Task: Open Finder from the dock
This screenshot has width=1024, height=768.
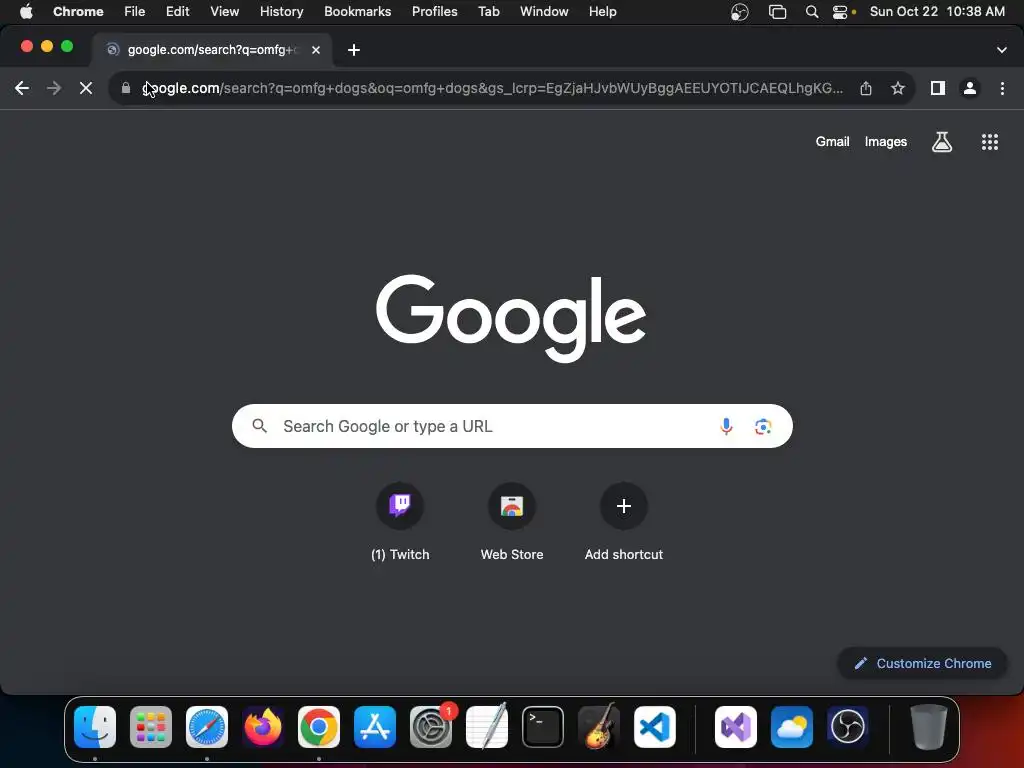Action: pos(95,727)
